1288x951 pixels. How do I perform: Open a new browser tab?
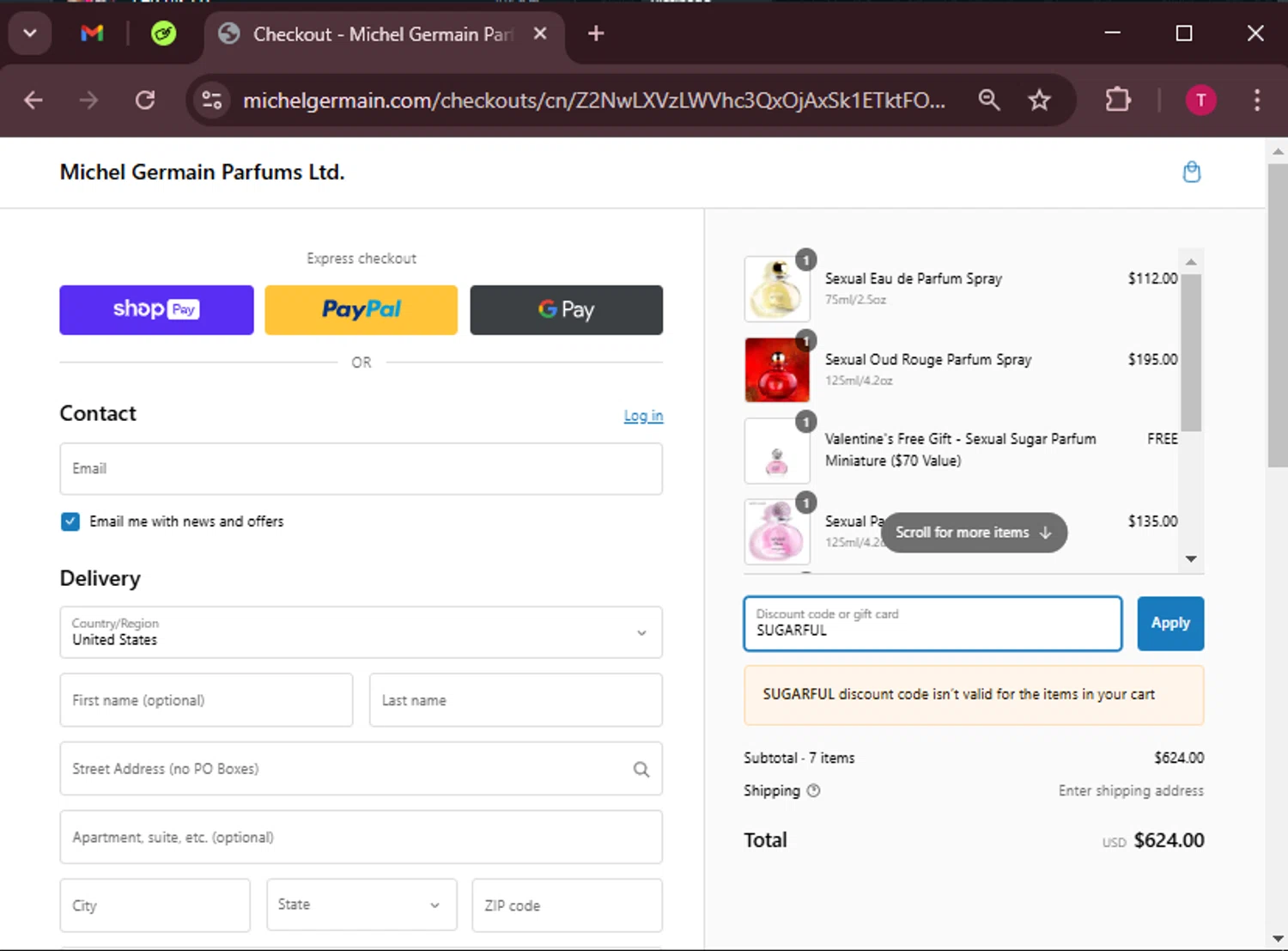(x=596, y=34)
